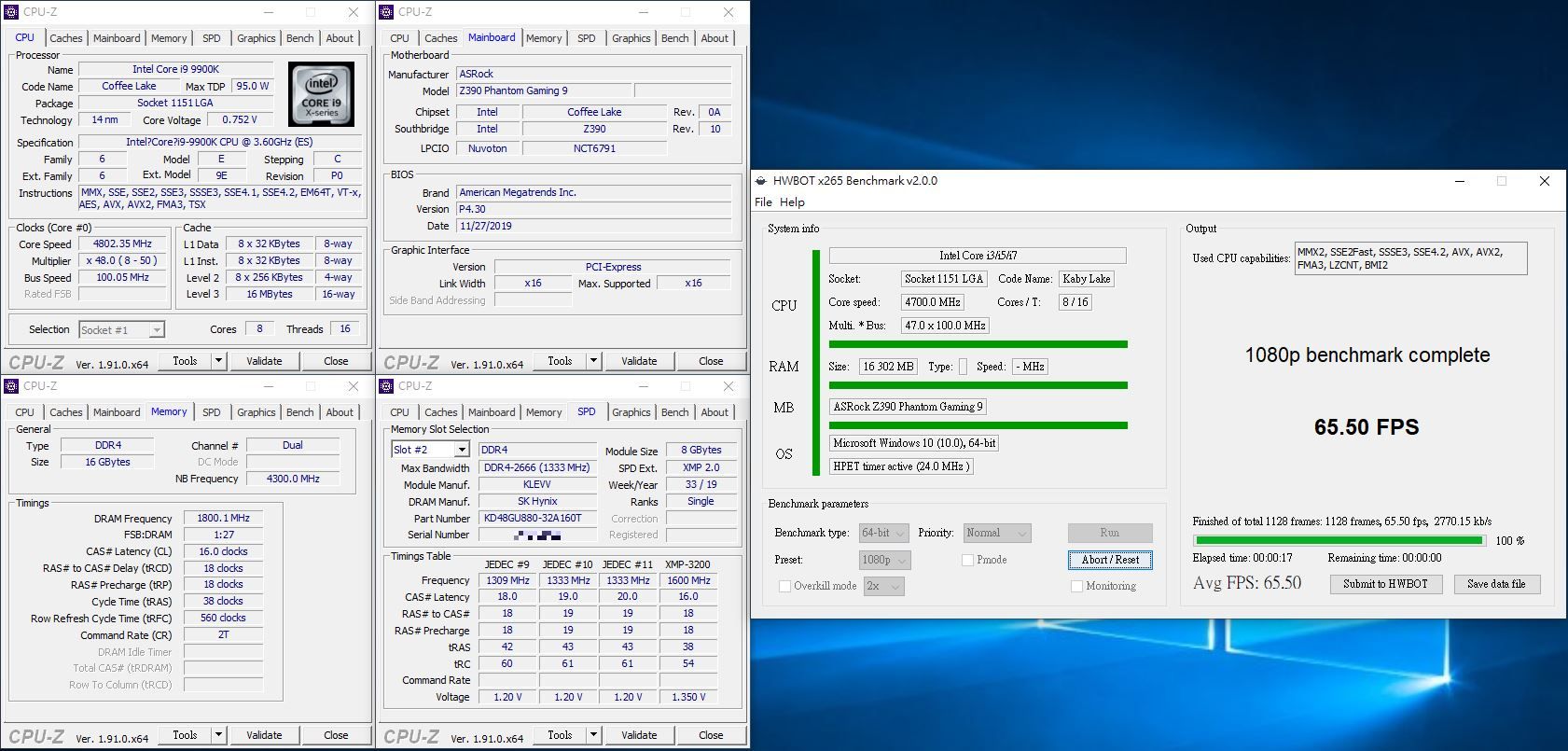Click Tools button in CPU window
1568x751 pixels.
[x=185, y=361]
